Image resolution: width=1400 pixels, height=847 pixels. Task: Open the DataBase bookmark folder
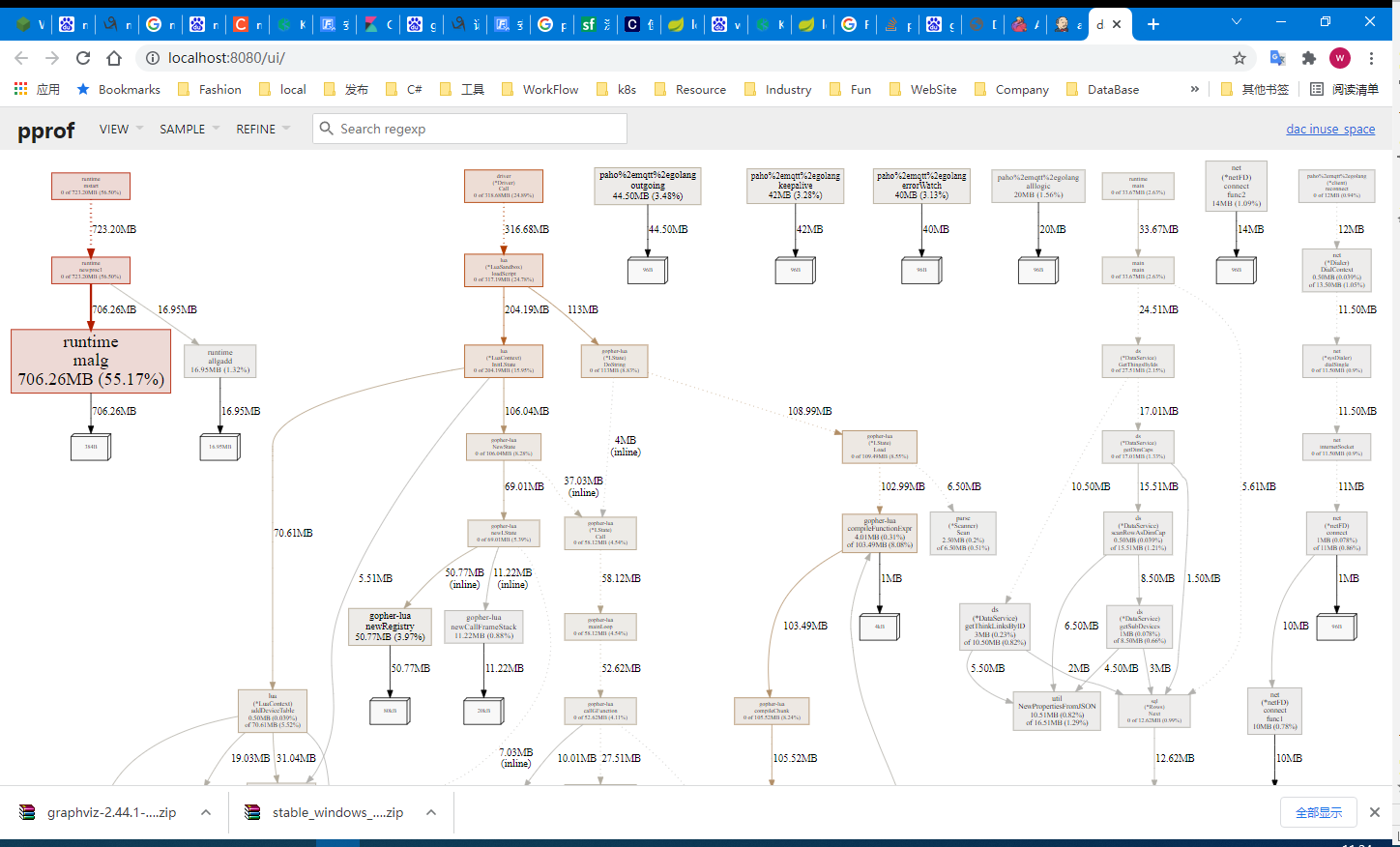click(x=1103, y=89)
